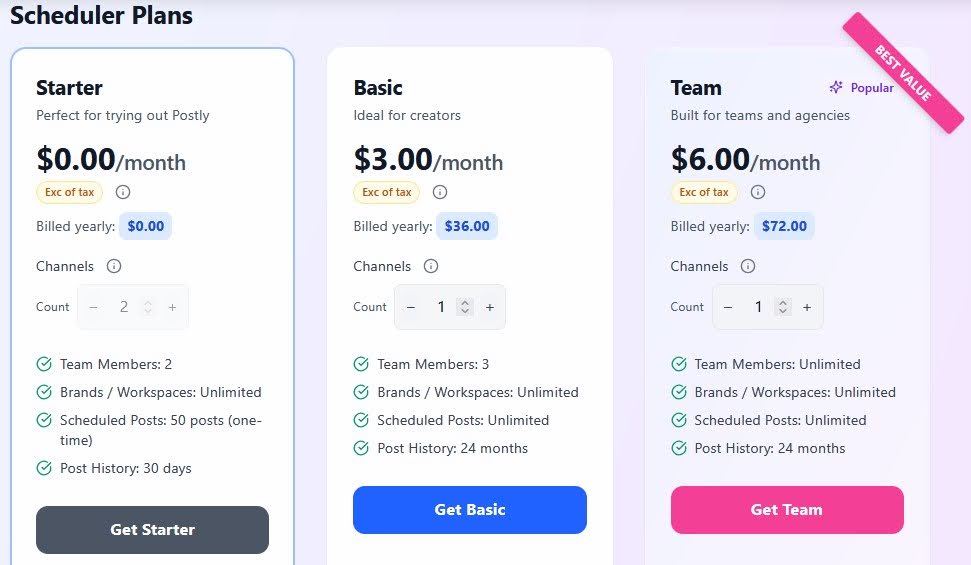Click the spinner arrows in Basic channel count
971x565 pixels.
pyautogui.click(x=465, y=307)
